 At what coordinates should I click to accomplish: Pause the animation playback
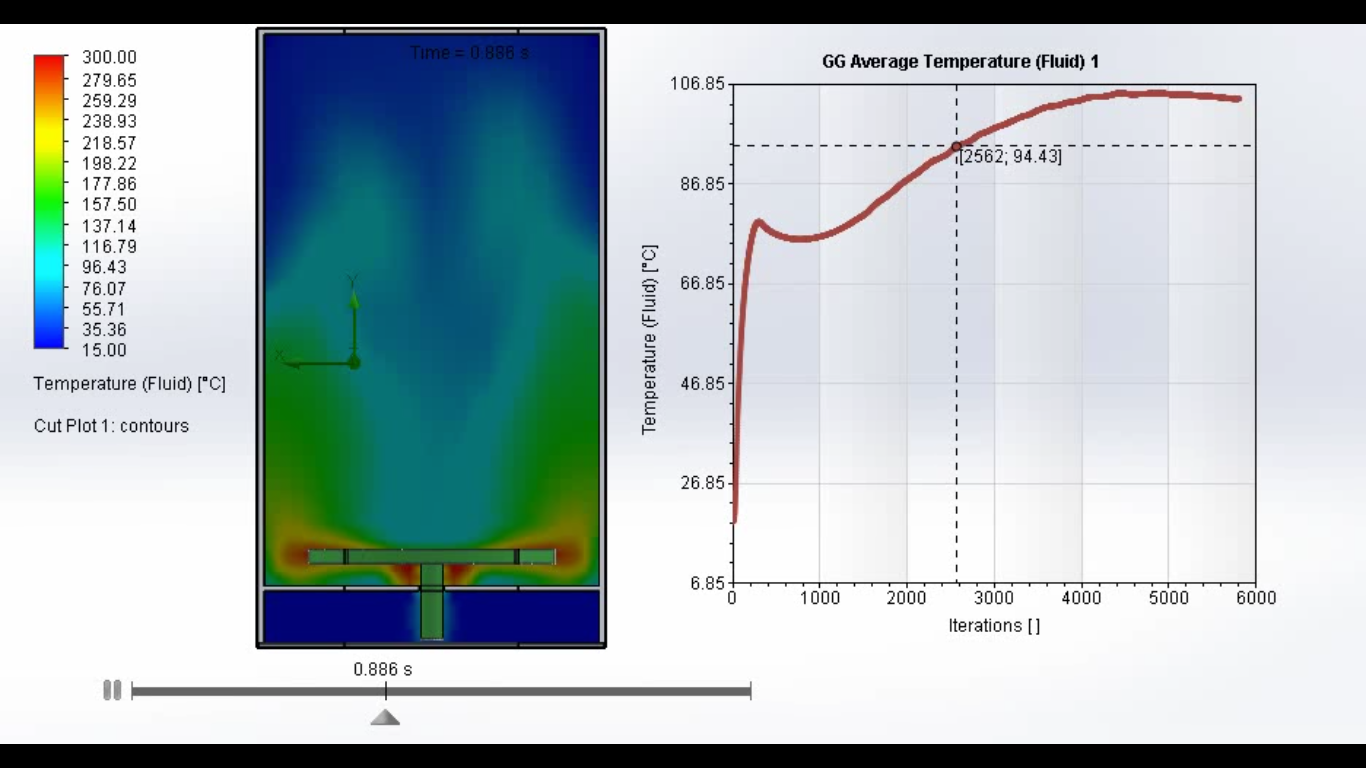(112, 690)
